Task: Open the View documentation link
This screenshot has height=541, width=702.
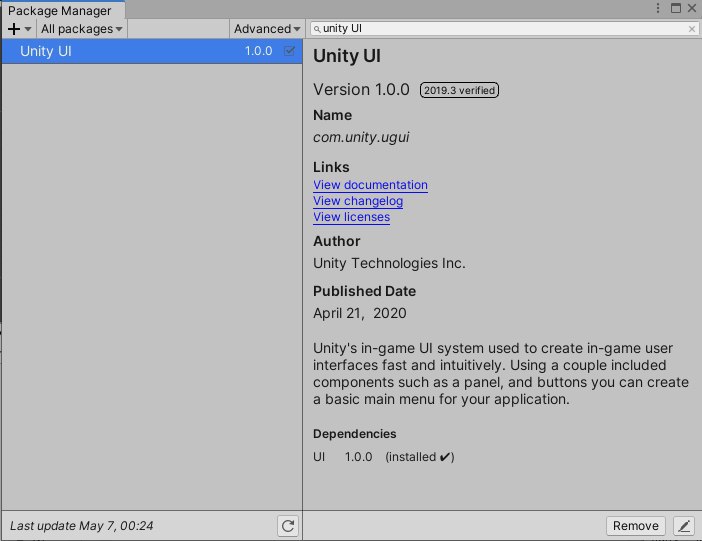Action: coord(370,185)
